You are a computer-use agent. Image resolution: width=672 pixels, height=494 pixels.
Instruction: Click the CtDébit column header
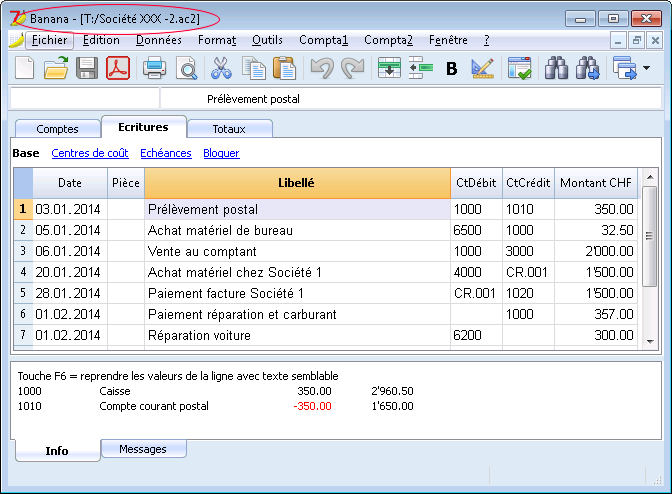[476, 183]
